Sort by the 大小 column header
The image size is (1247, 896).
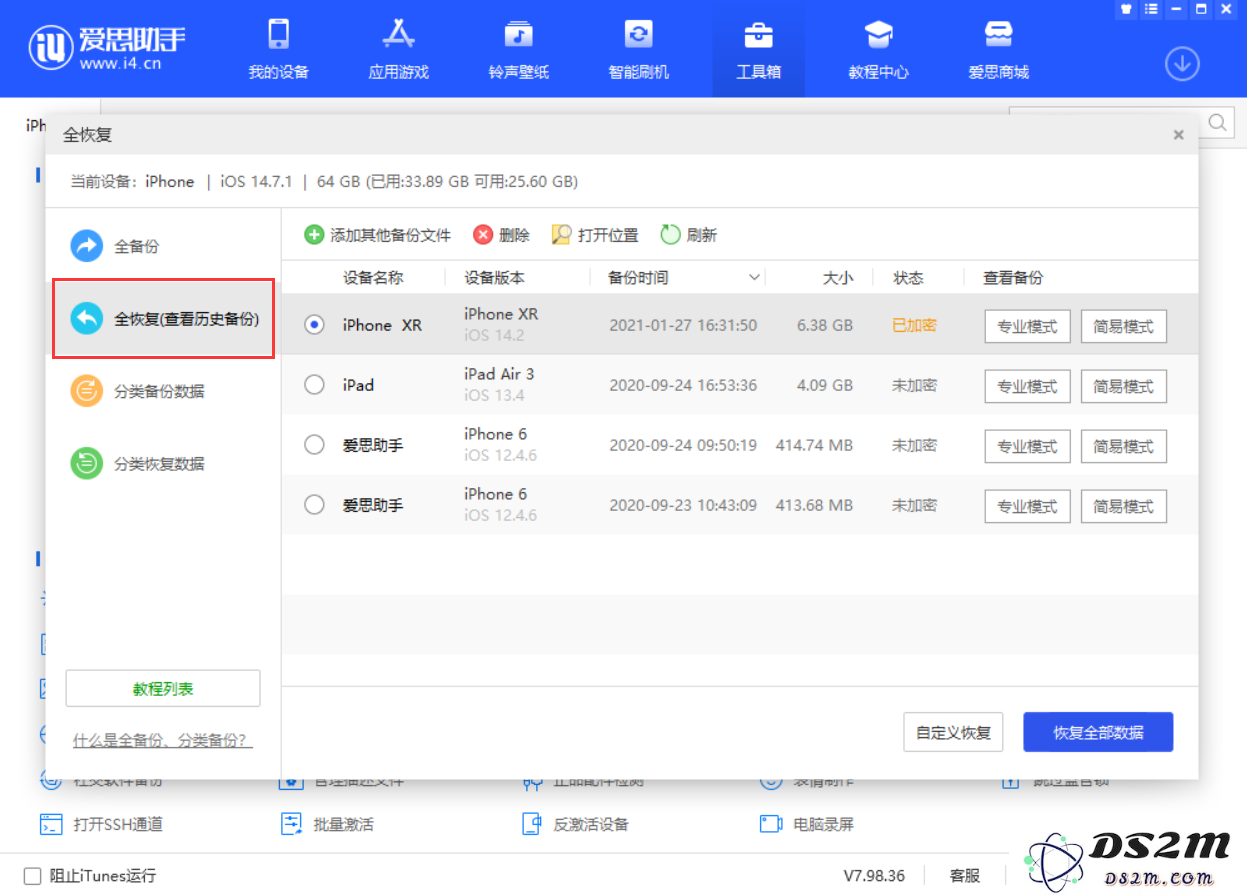coord(838,278)
